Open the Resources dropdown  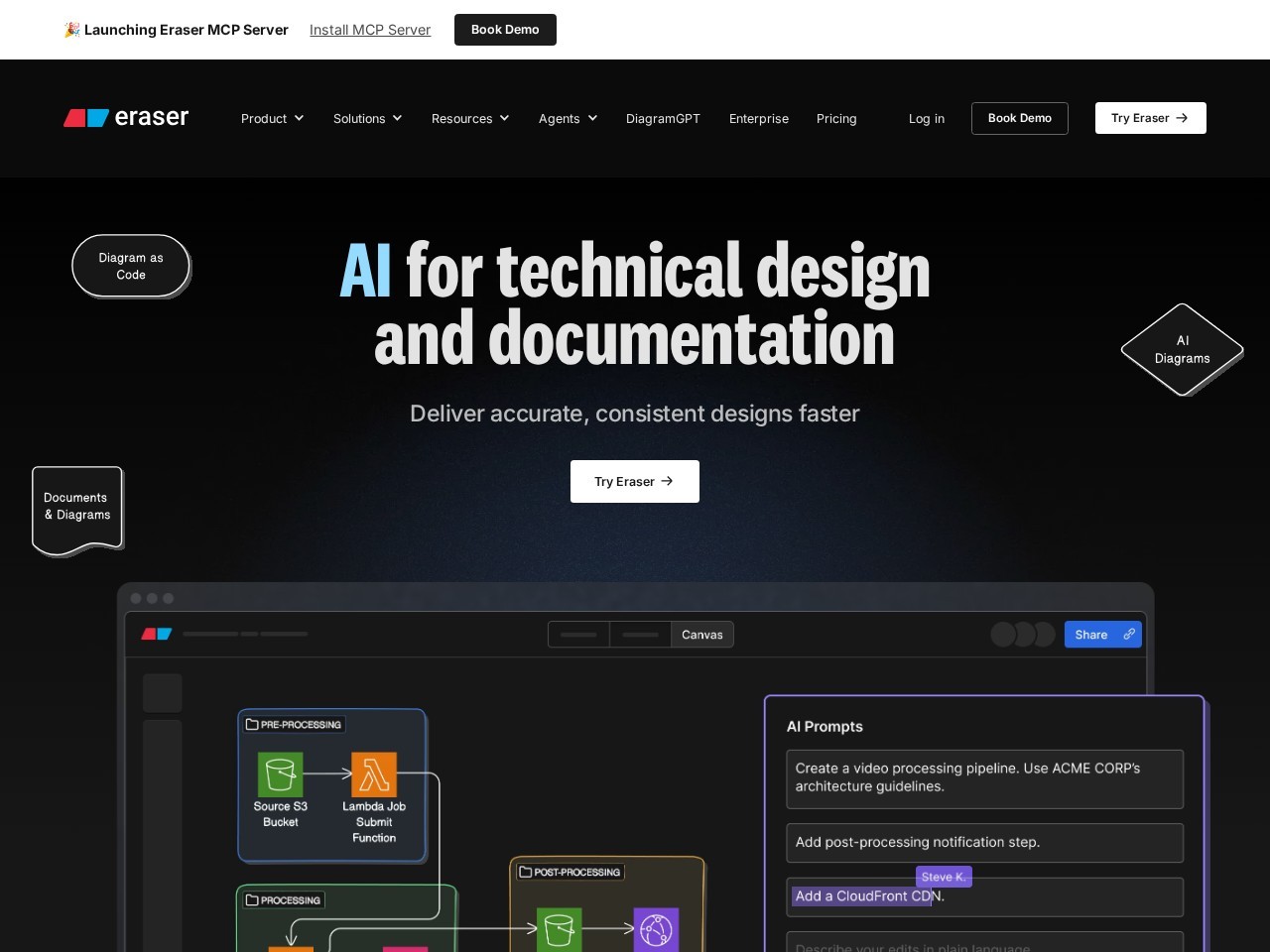click(470, 118)
